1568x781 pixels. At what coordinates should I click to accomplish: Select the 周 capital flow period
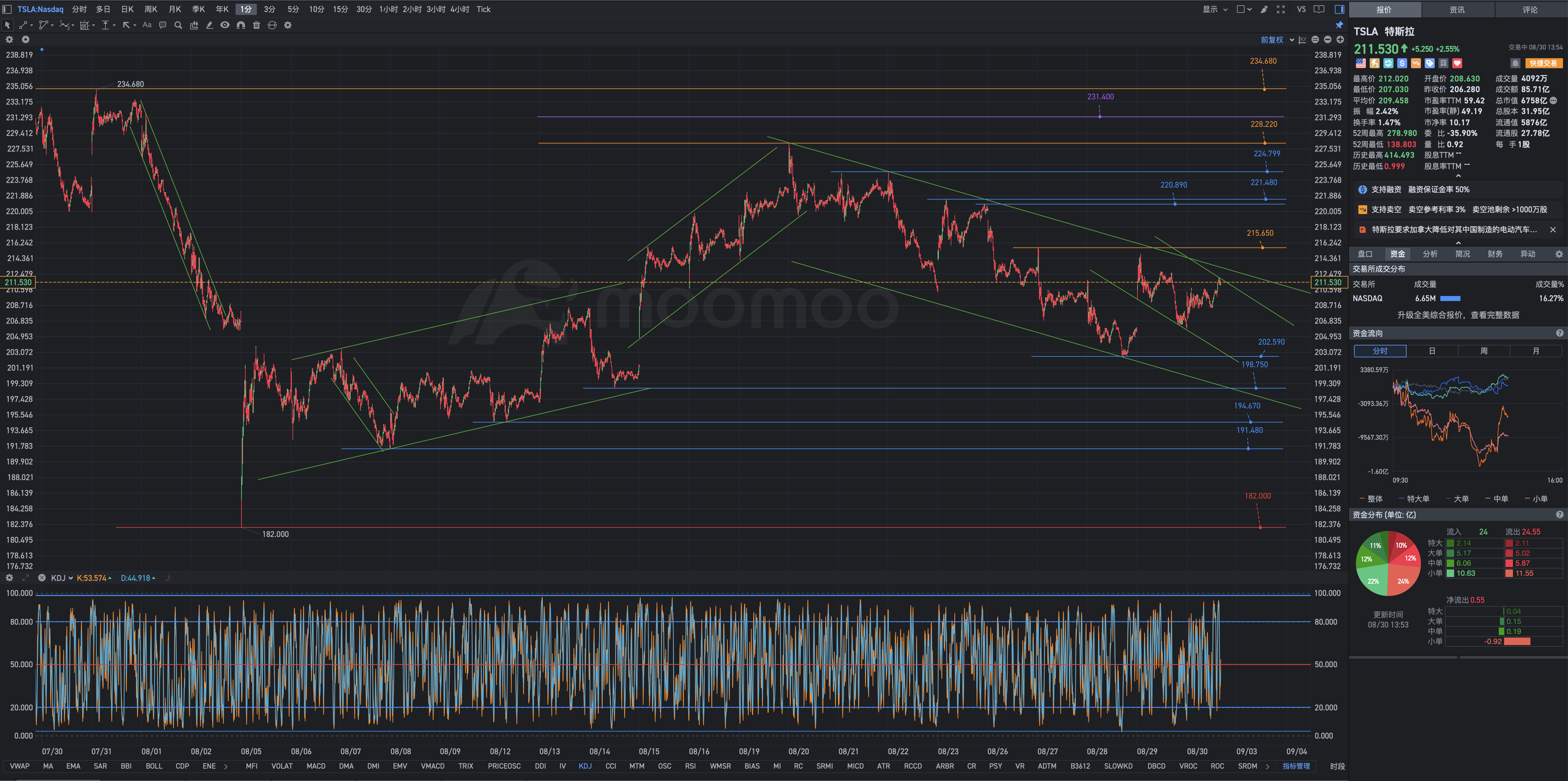(1484, 351)
